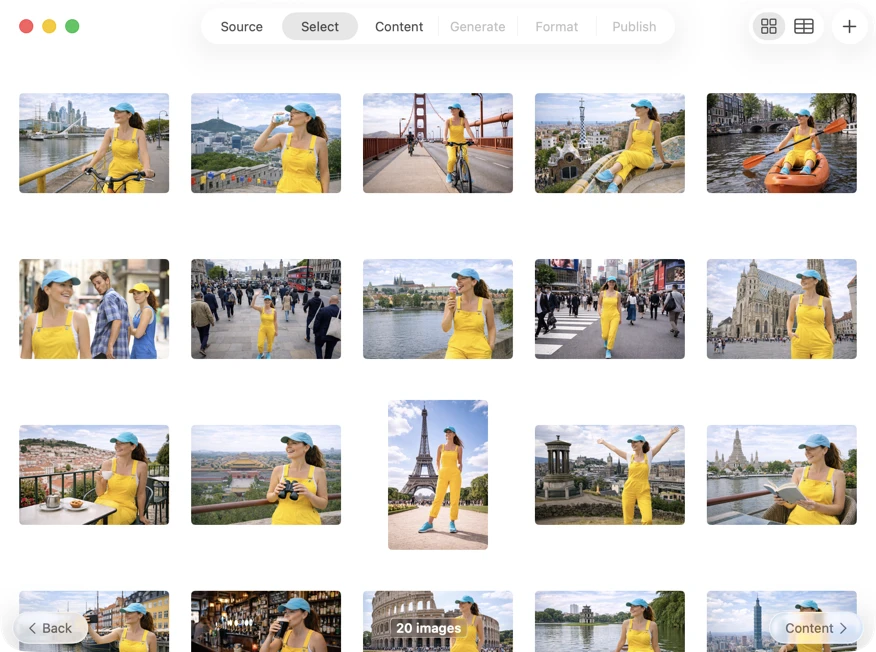Screen dimensions: 876x652
Task: Select the breakfast terrace photo
Action: tap(93, 474)
